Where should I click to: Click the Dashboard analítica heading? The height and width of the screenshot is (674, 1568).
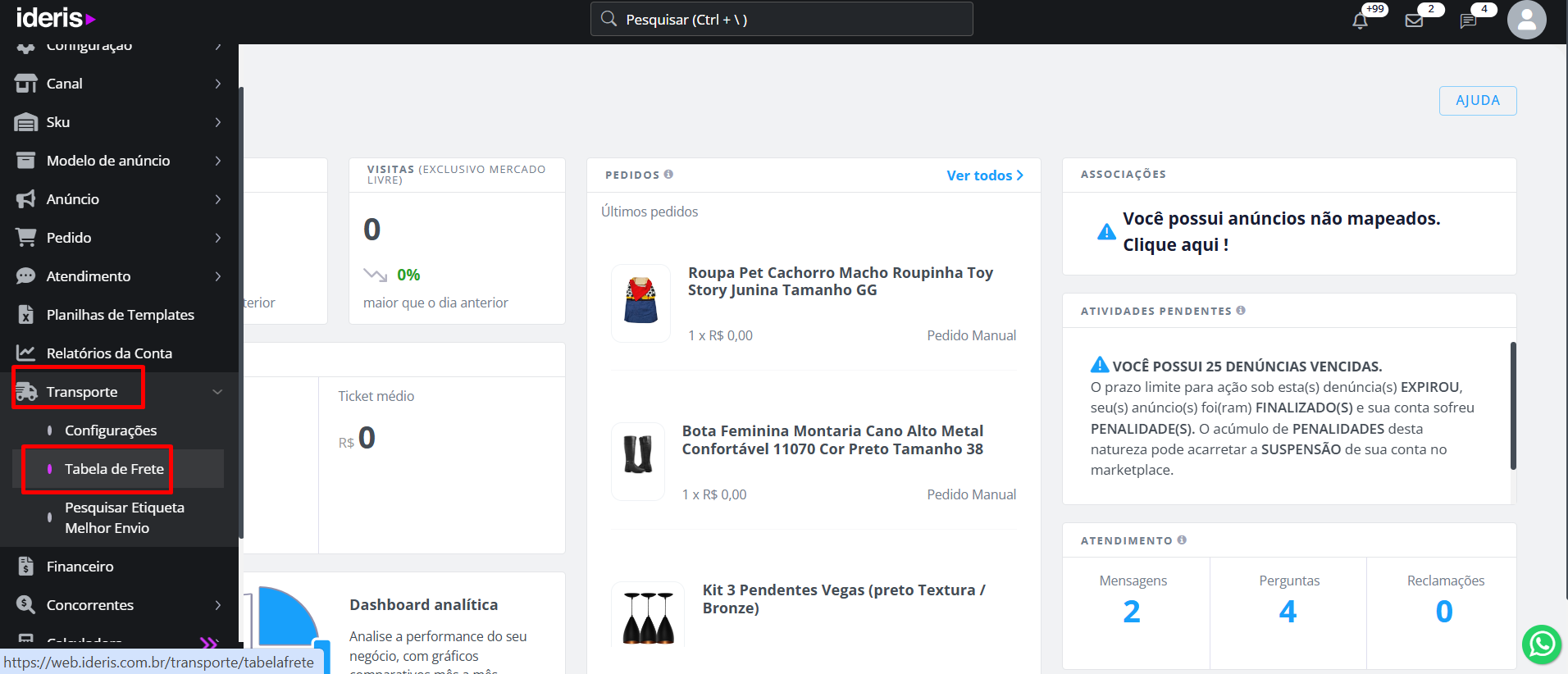(x=423, y=605)
